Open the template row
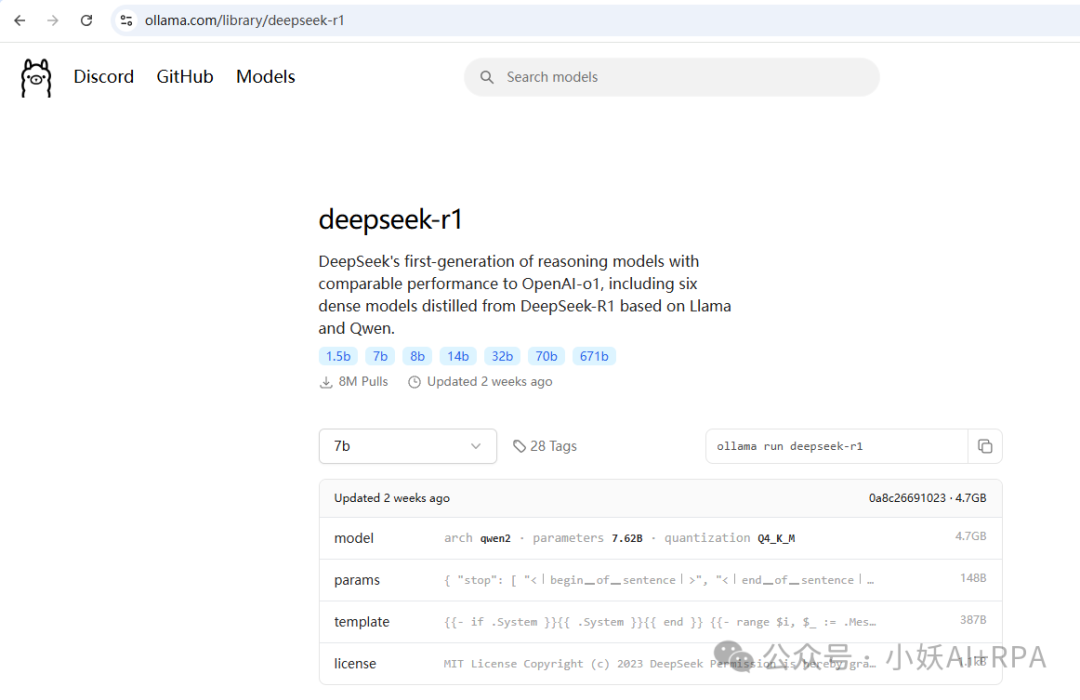Image resolution: width=1080 pixels, height=700 pixels. 660,622
